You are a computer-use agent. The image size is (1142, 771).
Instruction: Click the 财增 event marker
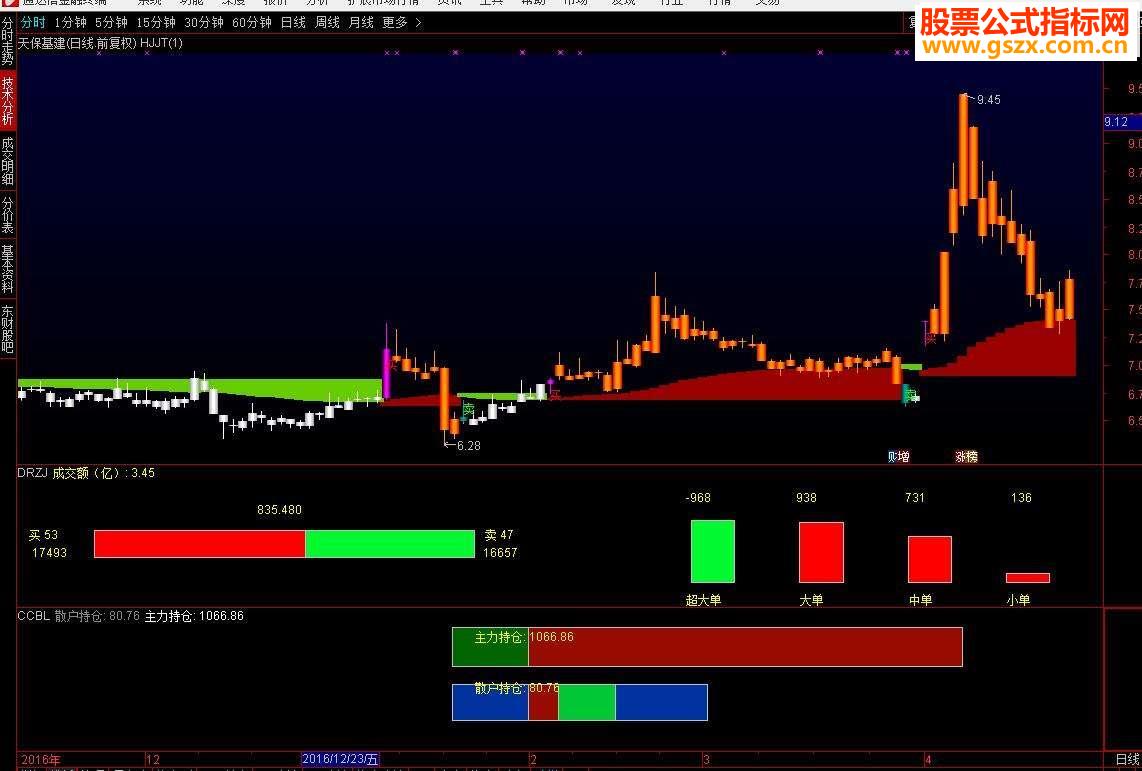tap(899, 456)
